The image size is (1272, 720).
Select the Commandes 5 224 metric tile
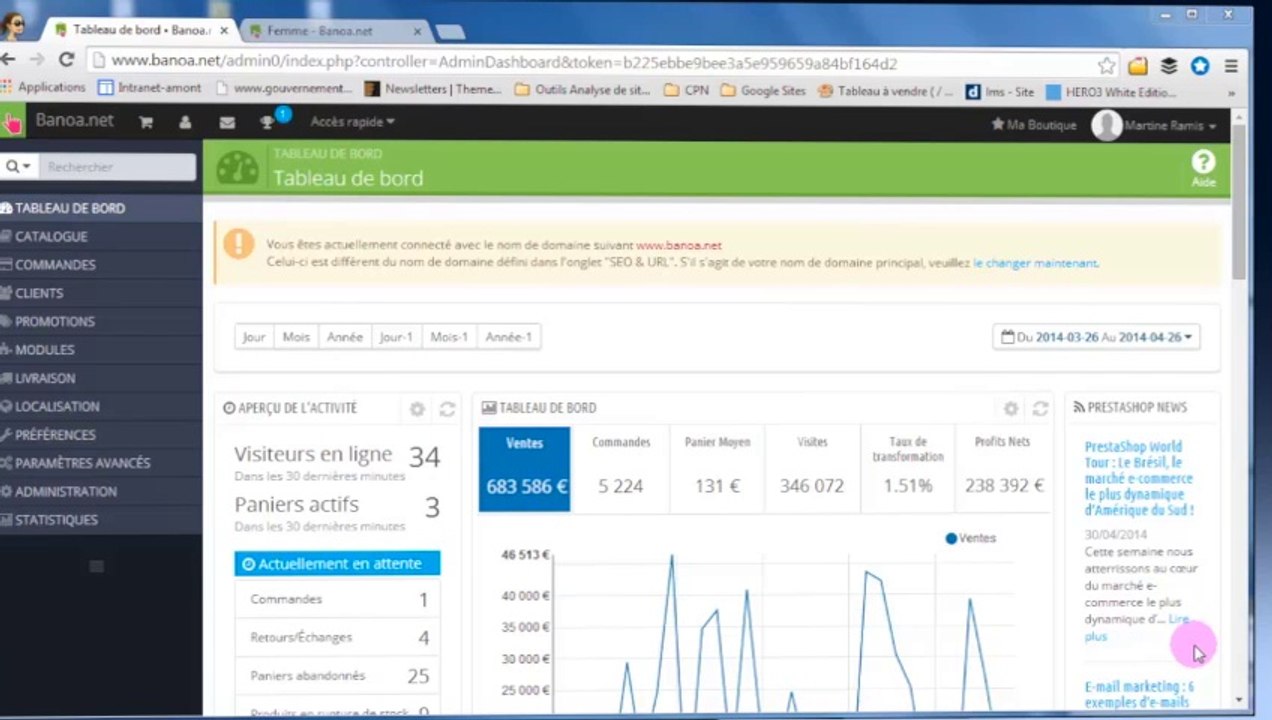tap(621, 469)
